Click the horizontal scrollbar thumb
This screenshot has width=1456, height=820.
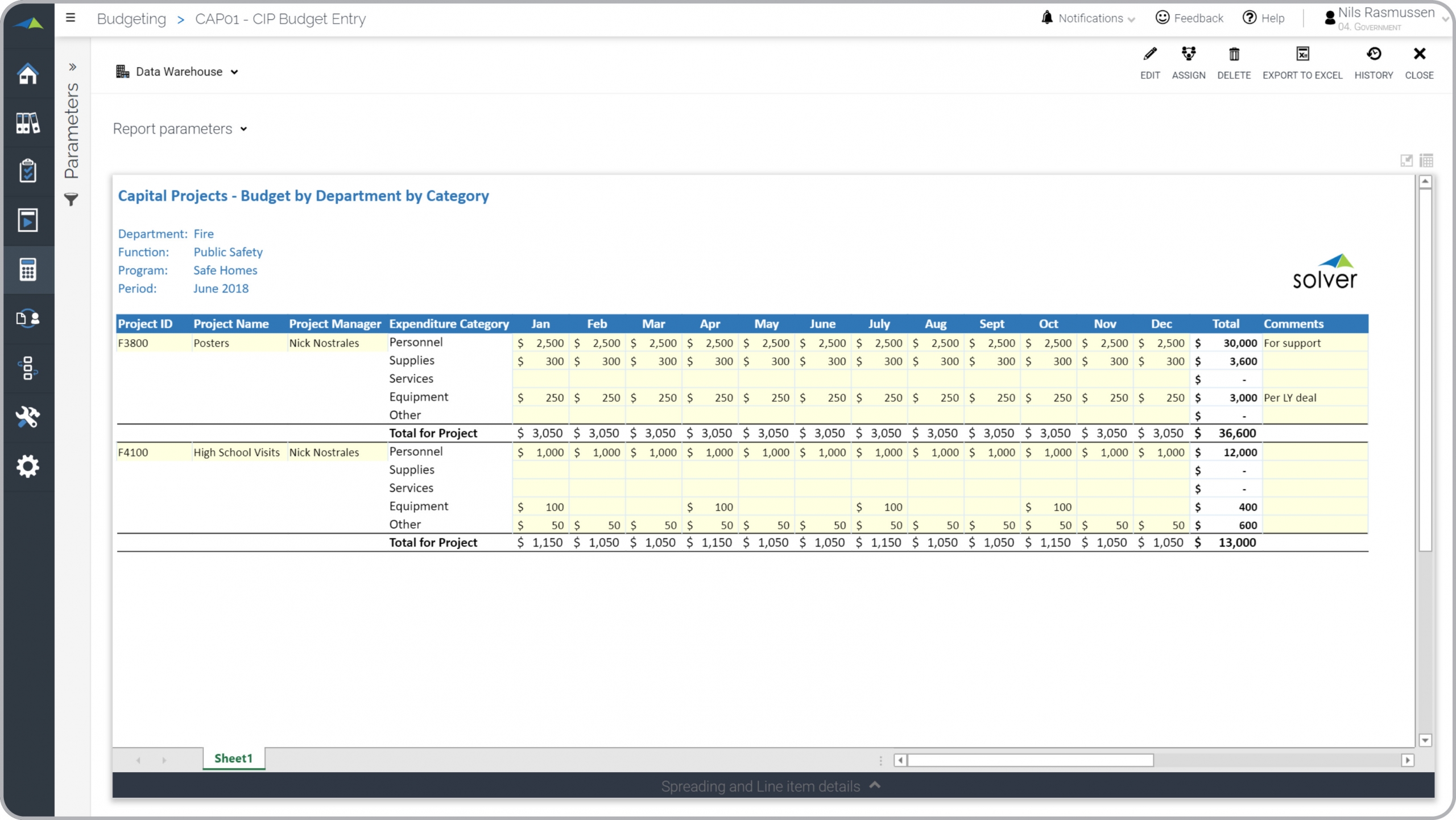point(1029,760)
